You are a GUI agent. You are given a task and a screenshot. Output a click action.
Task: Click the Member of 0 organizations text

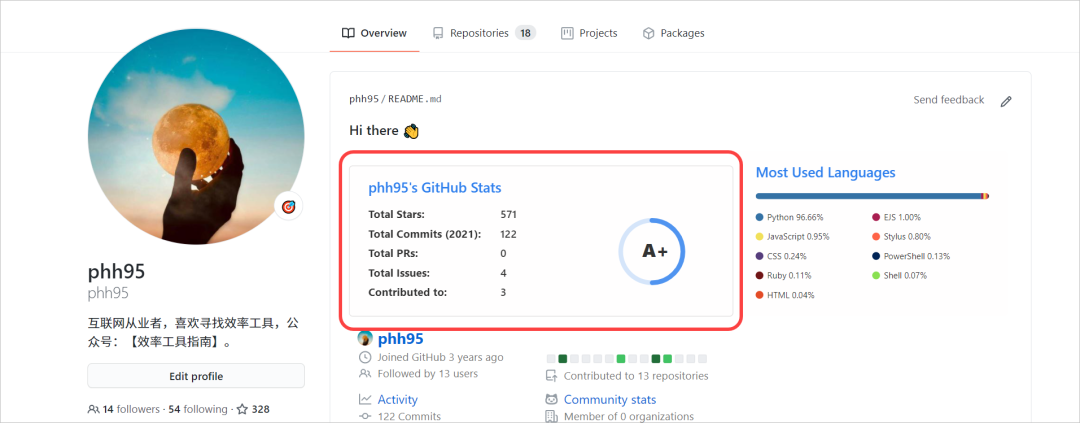[629, 416]
